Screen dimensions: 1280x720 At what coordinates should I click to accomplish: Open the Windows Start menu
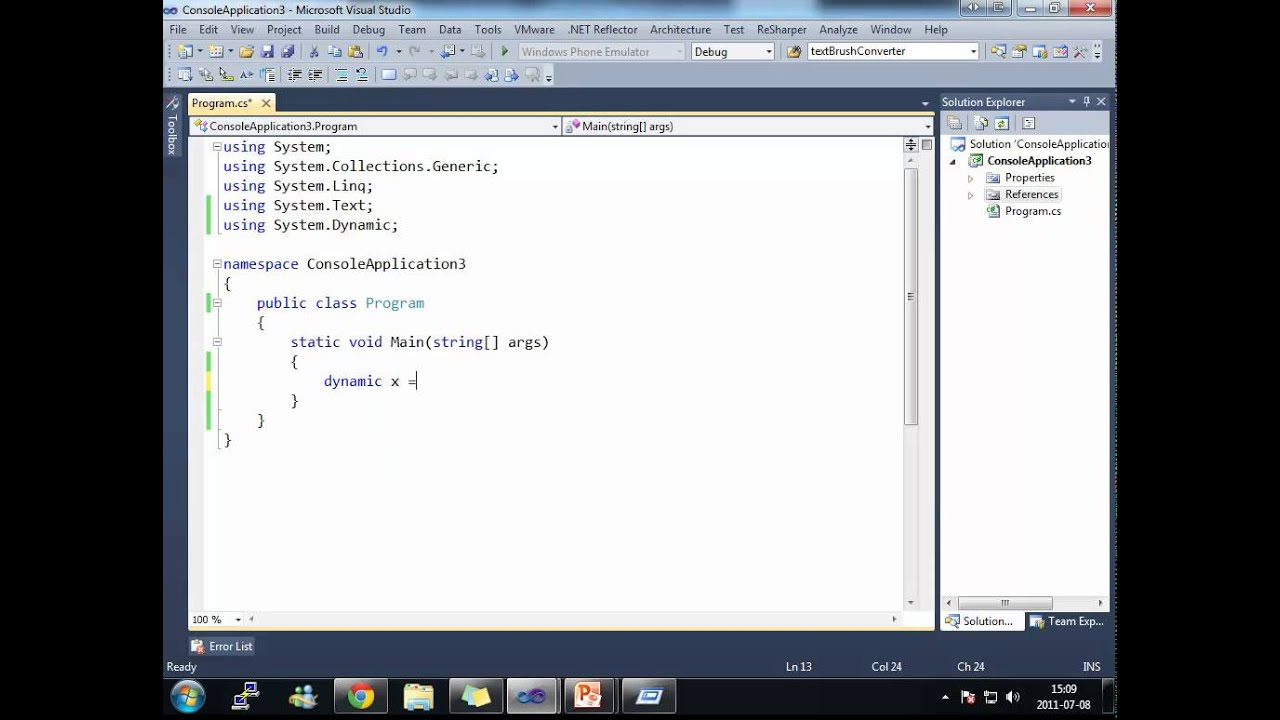(188, 696)
